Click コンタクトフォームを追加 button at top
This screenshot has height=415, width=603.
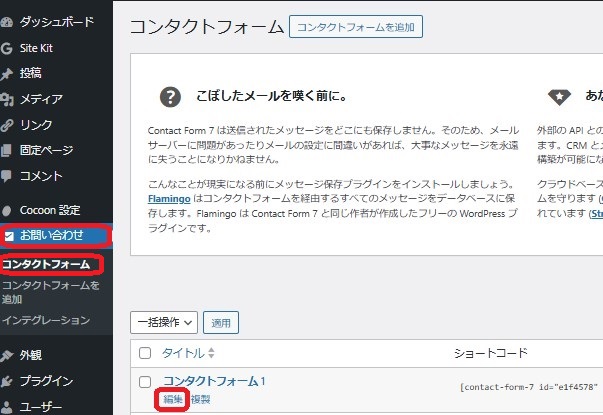click(x=355, y=27)
